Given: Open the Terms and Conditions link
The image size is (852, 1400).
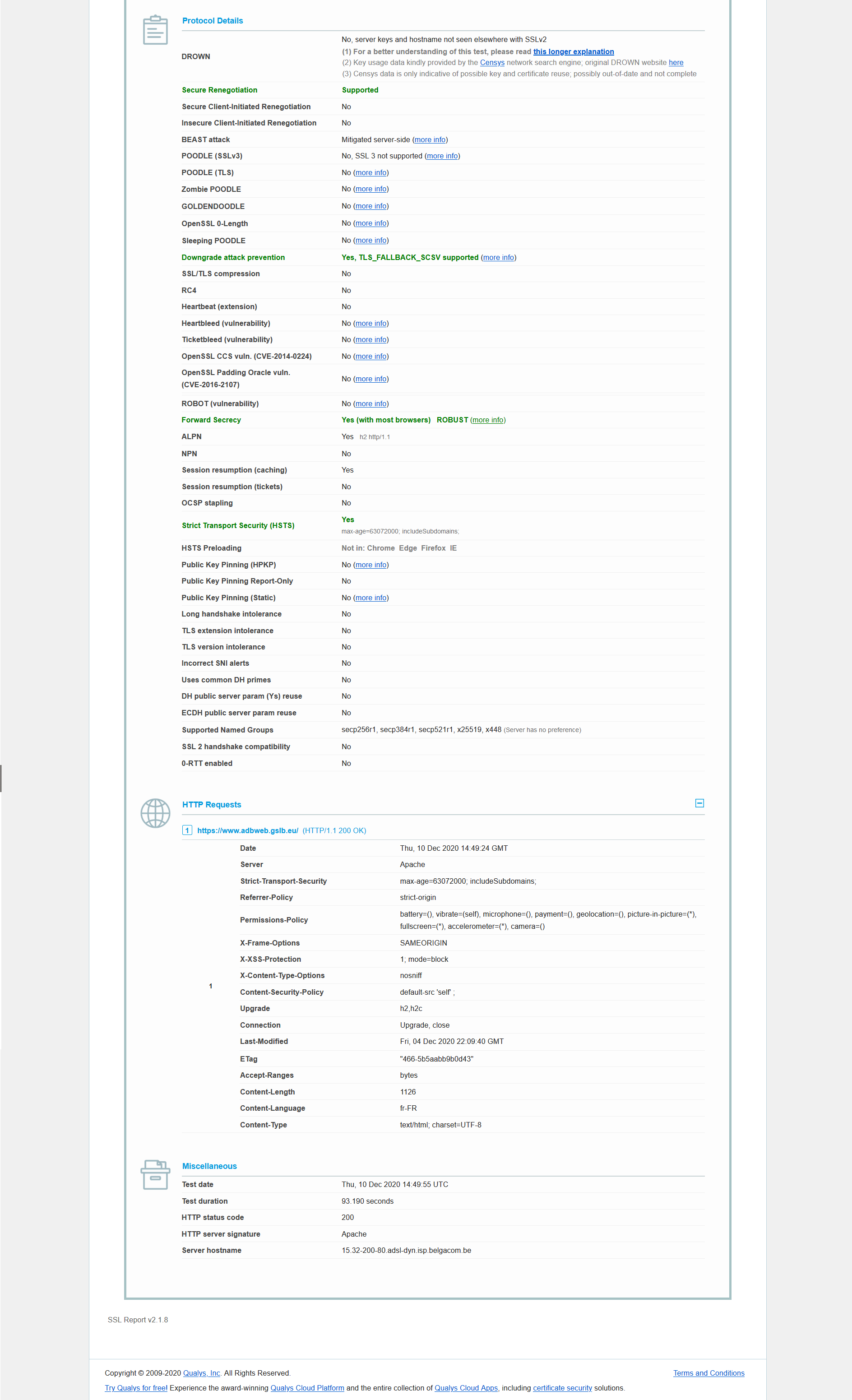Looking at the screenshot, I should (708, 1373).
